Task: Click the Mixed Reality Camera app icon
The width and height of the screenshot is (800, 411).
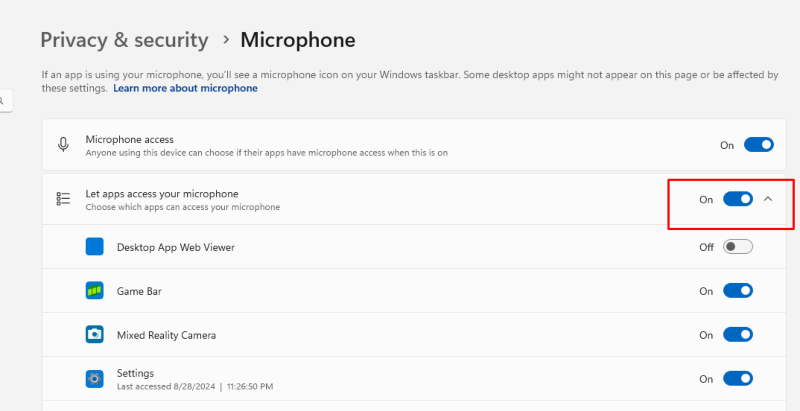Action: 94,335
